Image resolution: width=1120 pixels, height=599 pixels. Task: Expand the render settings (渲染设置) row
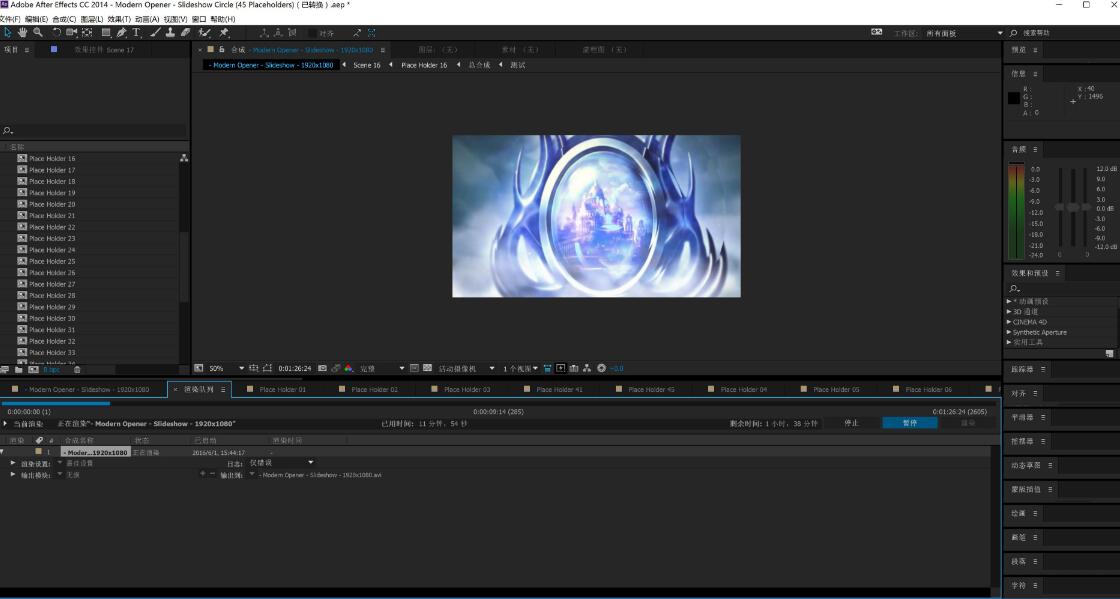click(x=13, y=463)
